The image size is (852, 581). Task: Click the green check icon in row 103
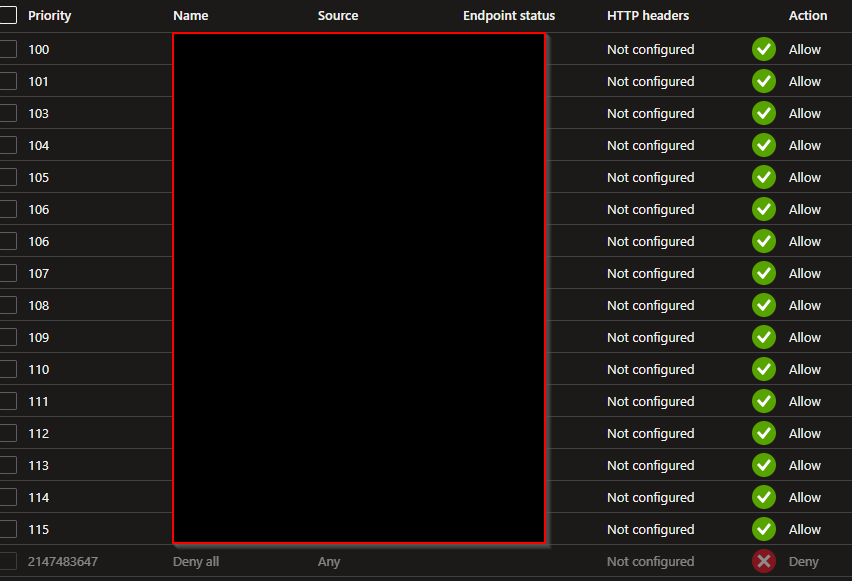pos(763,114)
